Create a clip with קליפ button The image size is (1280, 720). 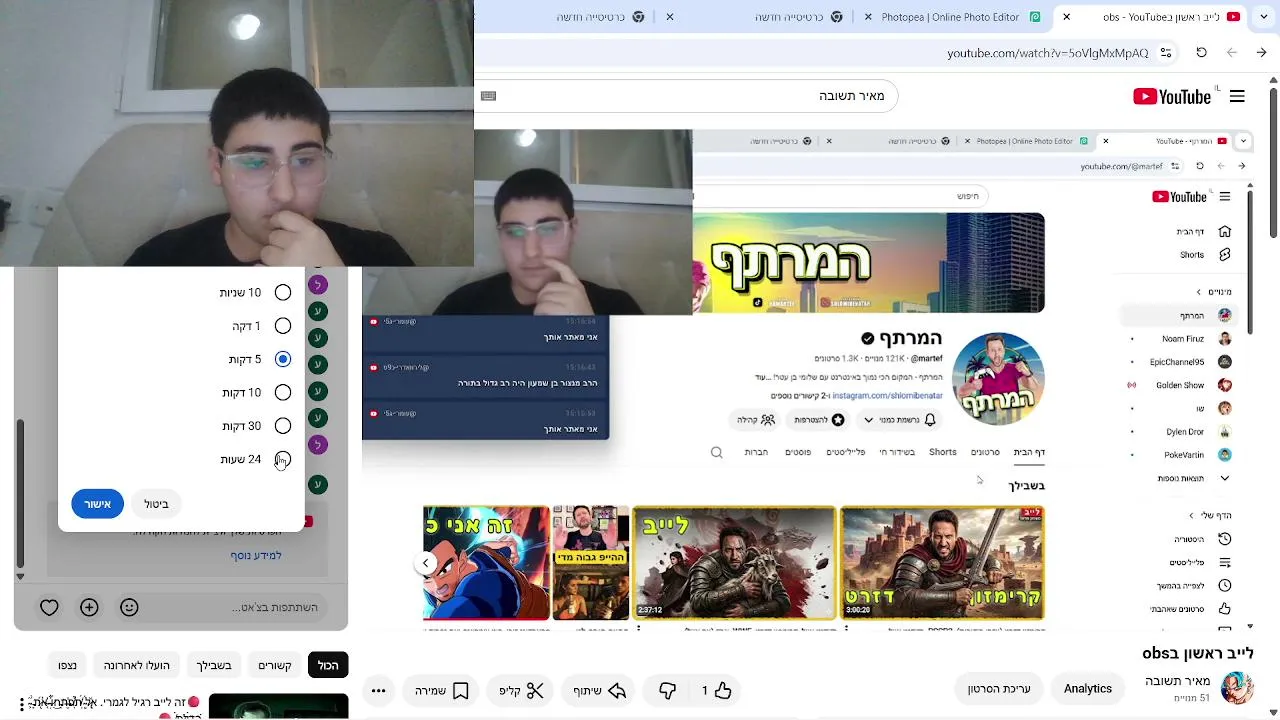[522, 690]
